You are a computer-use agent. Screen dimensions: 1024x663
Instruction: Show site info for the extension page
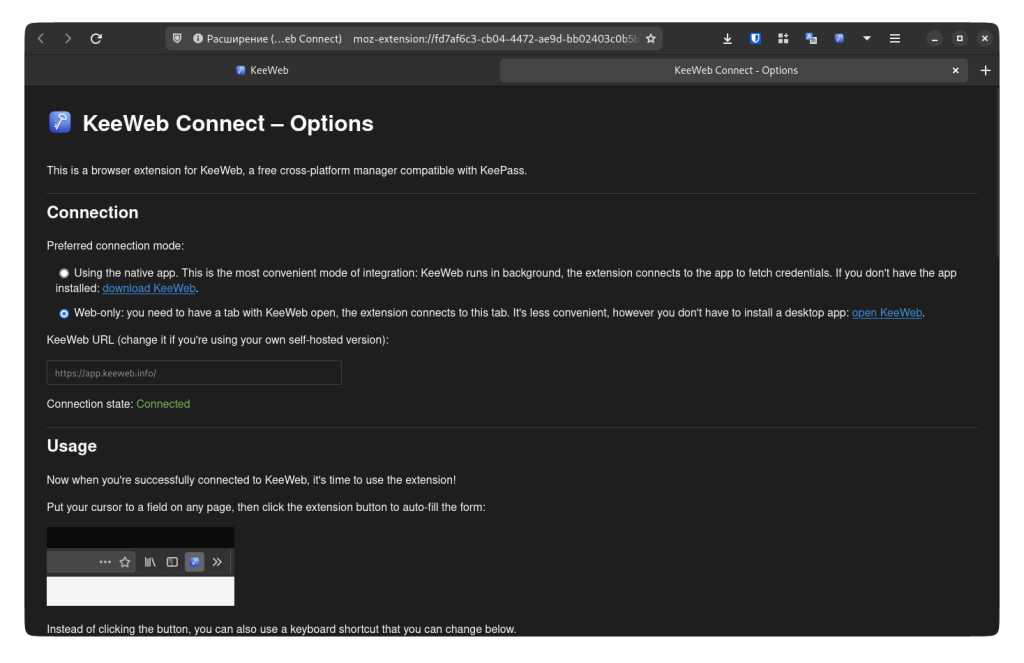[198, 39]
